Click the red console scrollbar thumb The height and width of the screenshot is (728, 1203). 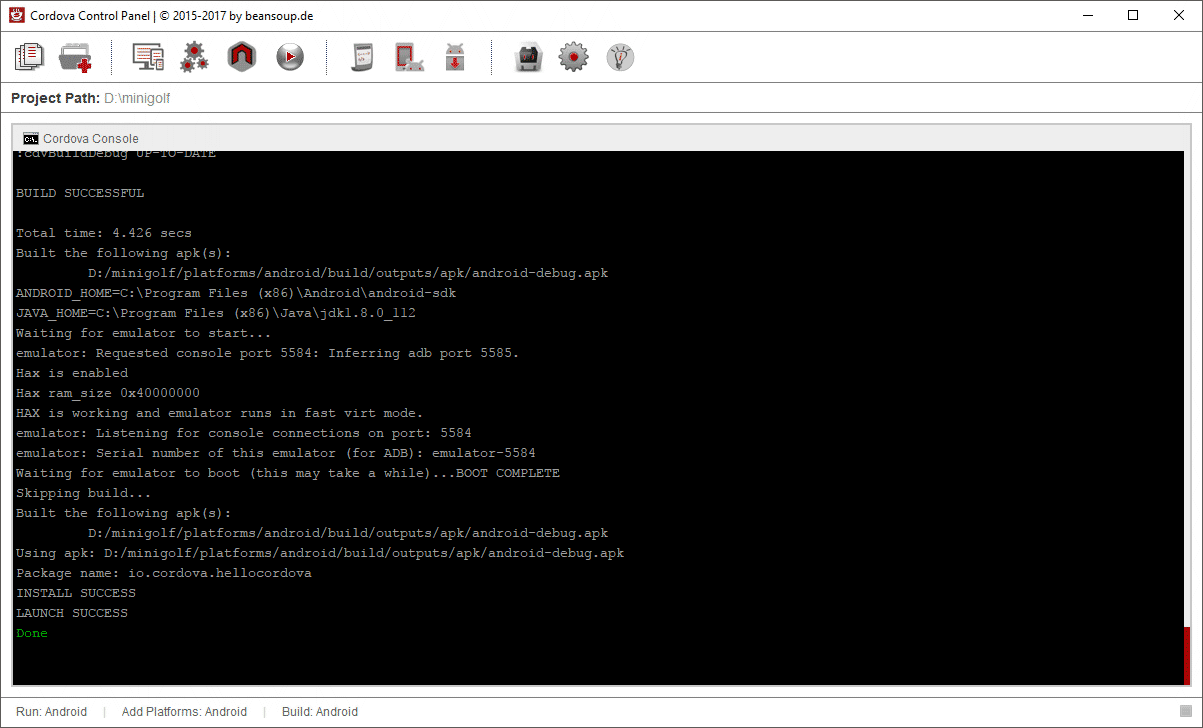[x=1187, y=655]
